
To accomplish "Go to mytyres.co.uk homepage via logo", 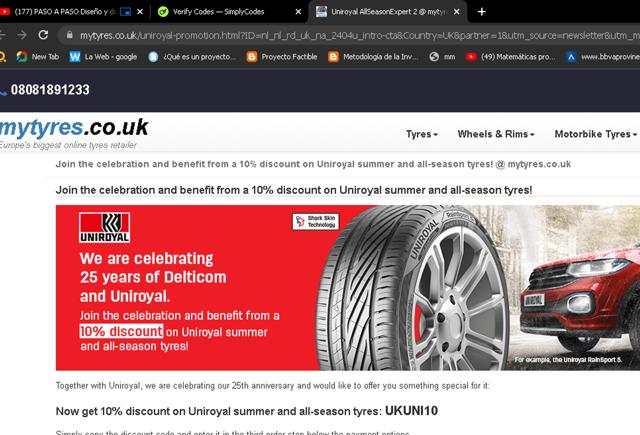I will click(74, 128).
